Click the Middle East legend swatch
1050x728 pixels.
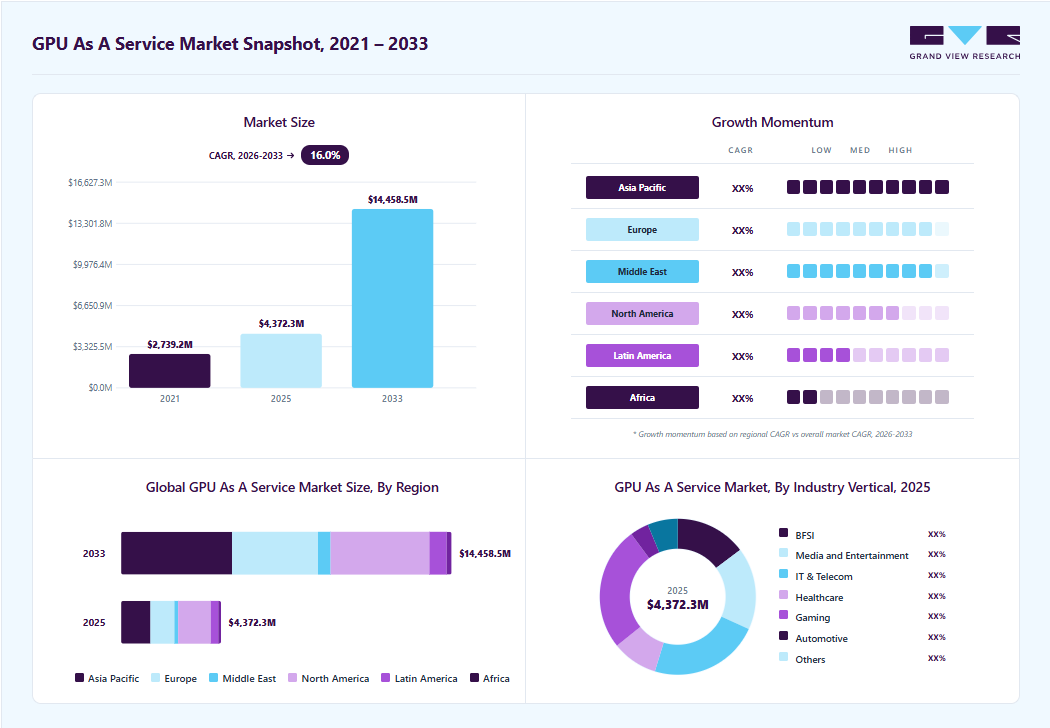coord(214,678)
